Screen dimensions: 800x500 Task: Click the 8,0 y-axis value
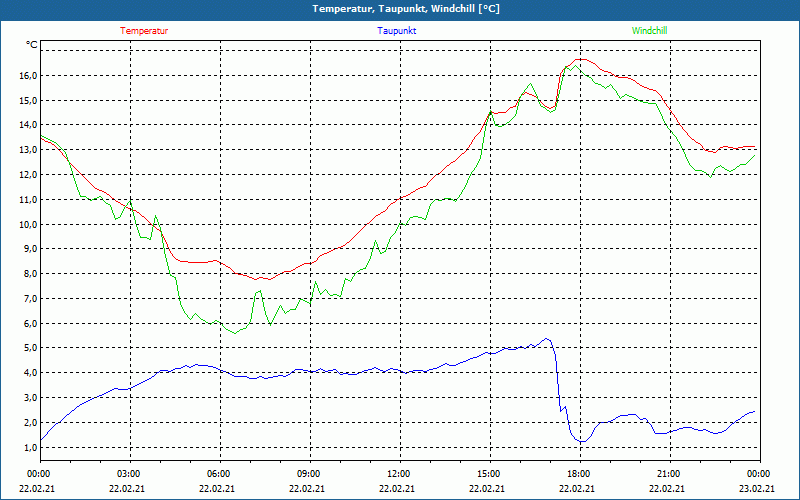31,274
